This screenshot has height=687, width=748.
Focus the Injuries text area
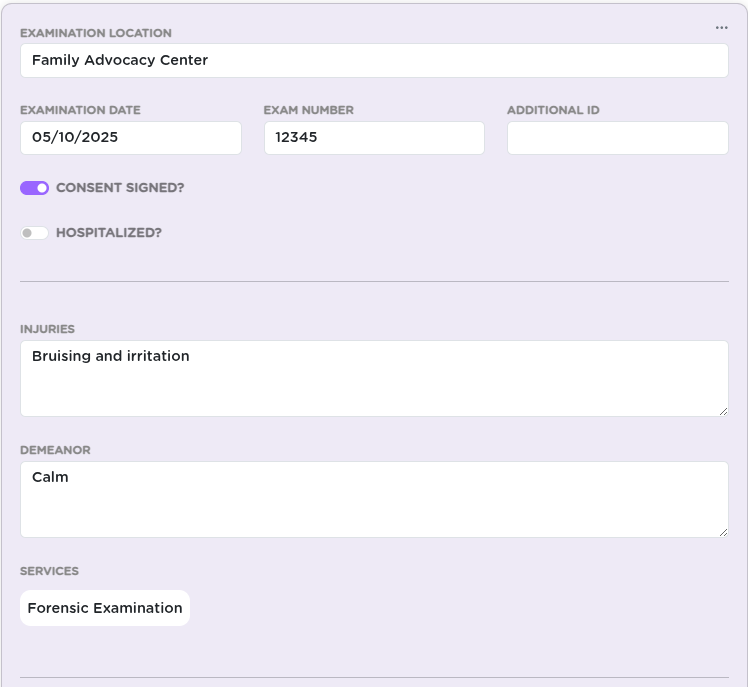[374, 378]
